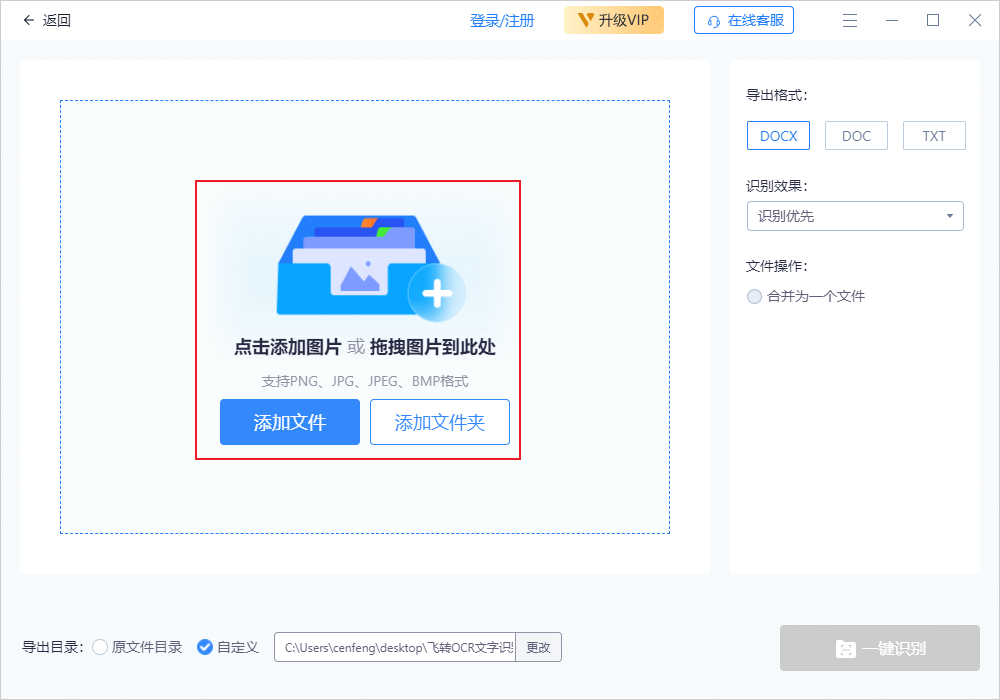This screenshot has height=700, width=1000.
Task: Click the 添加文件 button
Action: point(290,422)
